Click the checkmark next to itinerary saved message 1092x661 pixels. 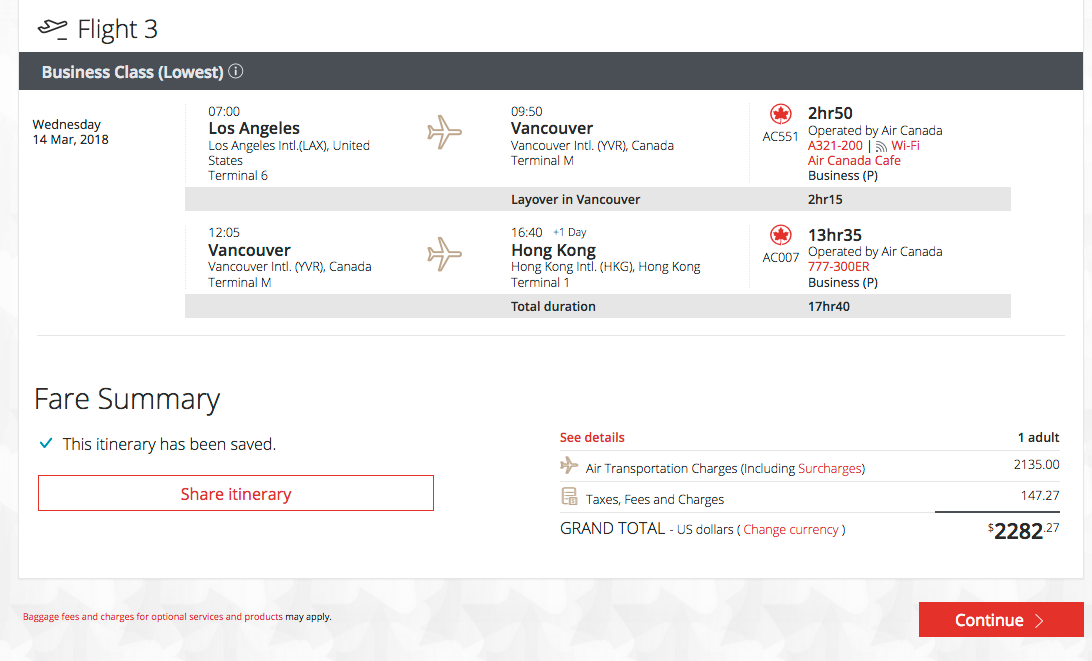coord(46,443)
